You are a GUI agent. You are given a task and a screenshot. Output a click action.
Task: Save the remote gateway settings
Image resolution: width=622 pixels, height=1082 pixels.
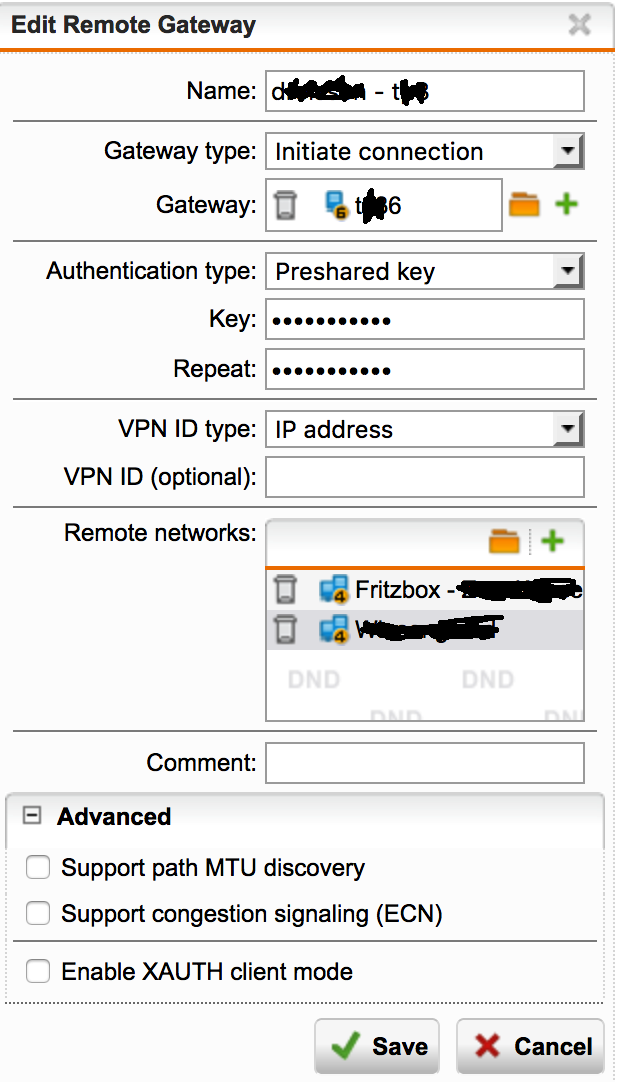(x=376, y=1047)
